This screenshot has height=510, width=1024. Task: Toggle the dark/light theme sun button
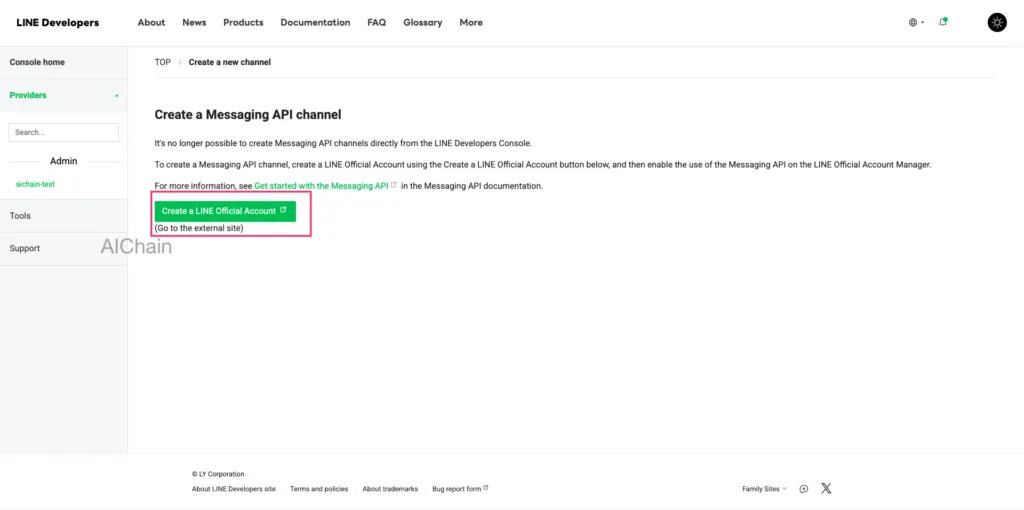[997, 22]
